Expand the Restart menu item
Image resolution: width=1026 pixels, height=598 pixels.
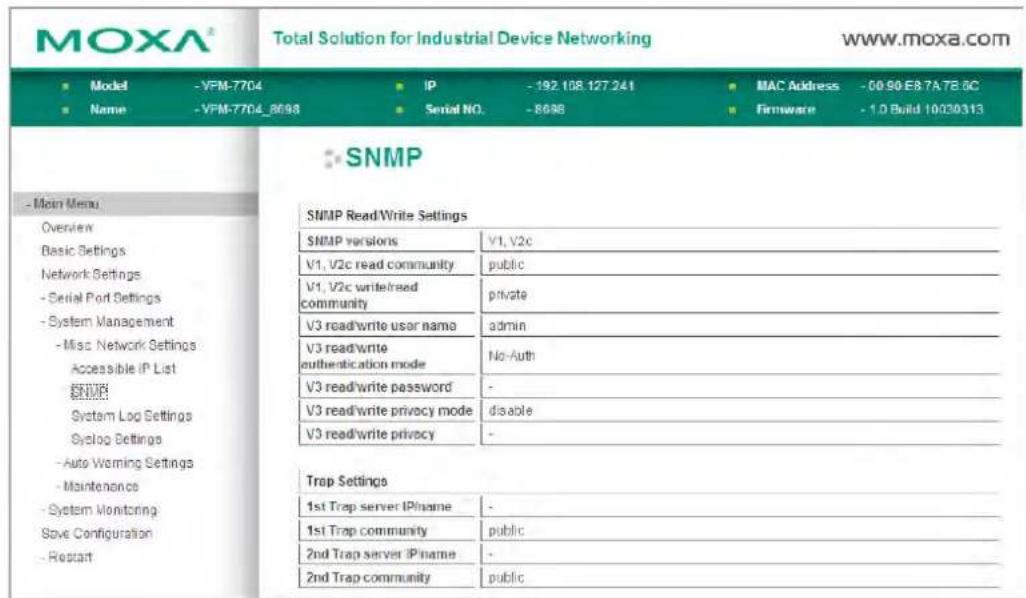click(70, 557)
